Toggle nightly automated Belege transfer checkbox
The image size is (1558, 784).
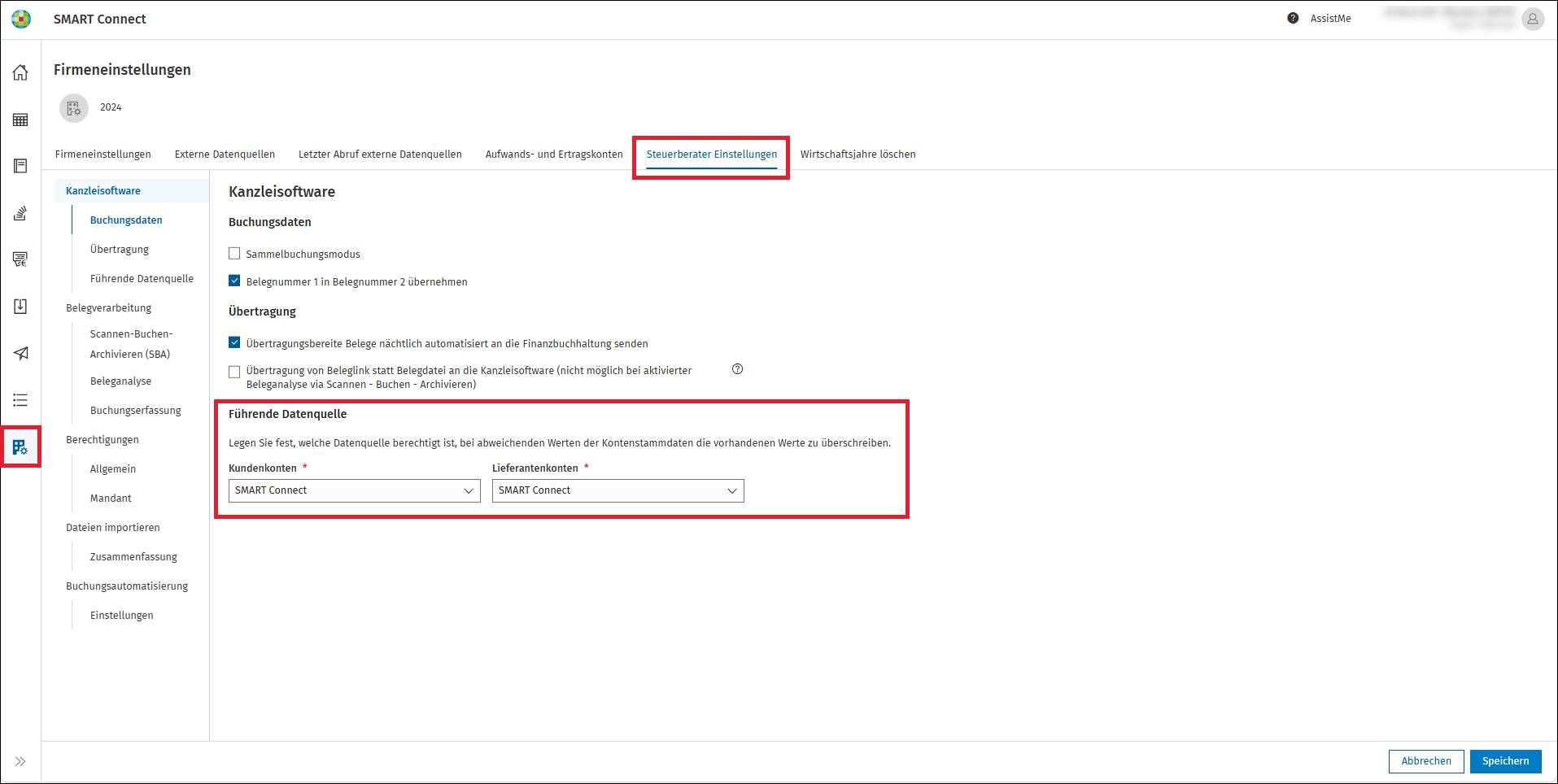click(234, 342)
